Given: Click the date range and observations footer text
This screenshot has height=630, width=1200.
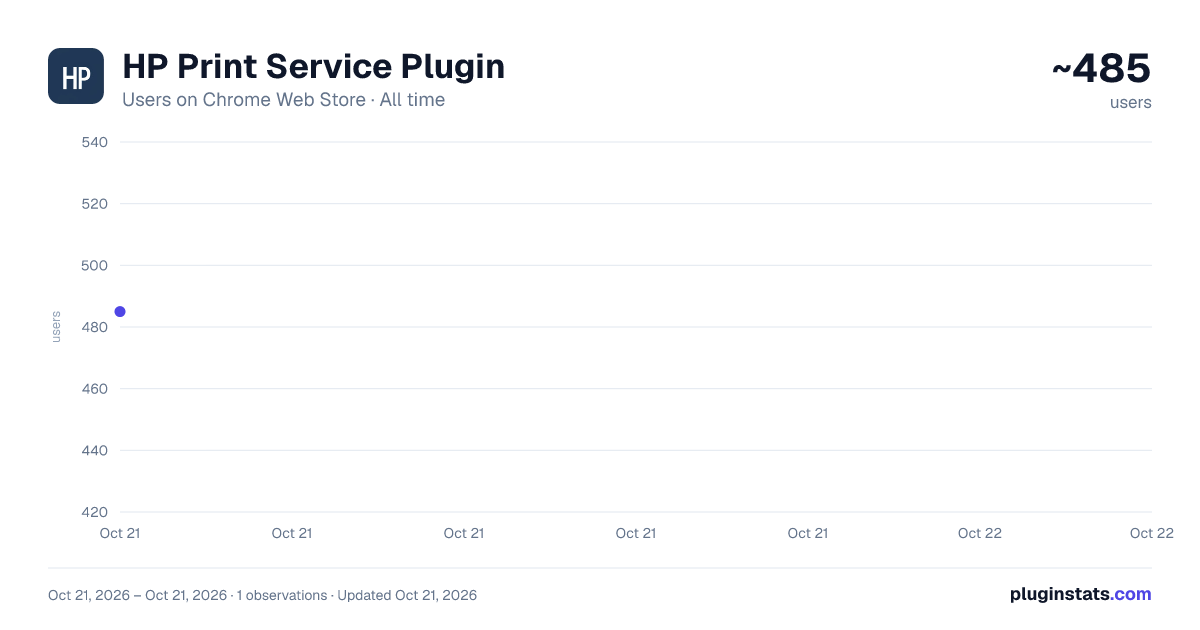Looking at the screenshot, I should [x=262, y=595].
